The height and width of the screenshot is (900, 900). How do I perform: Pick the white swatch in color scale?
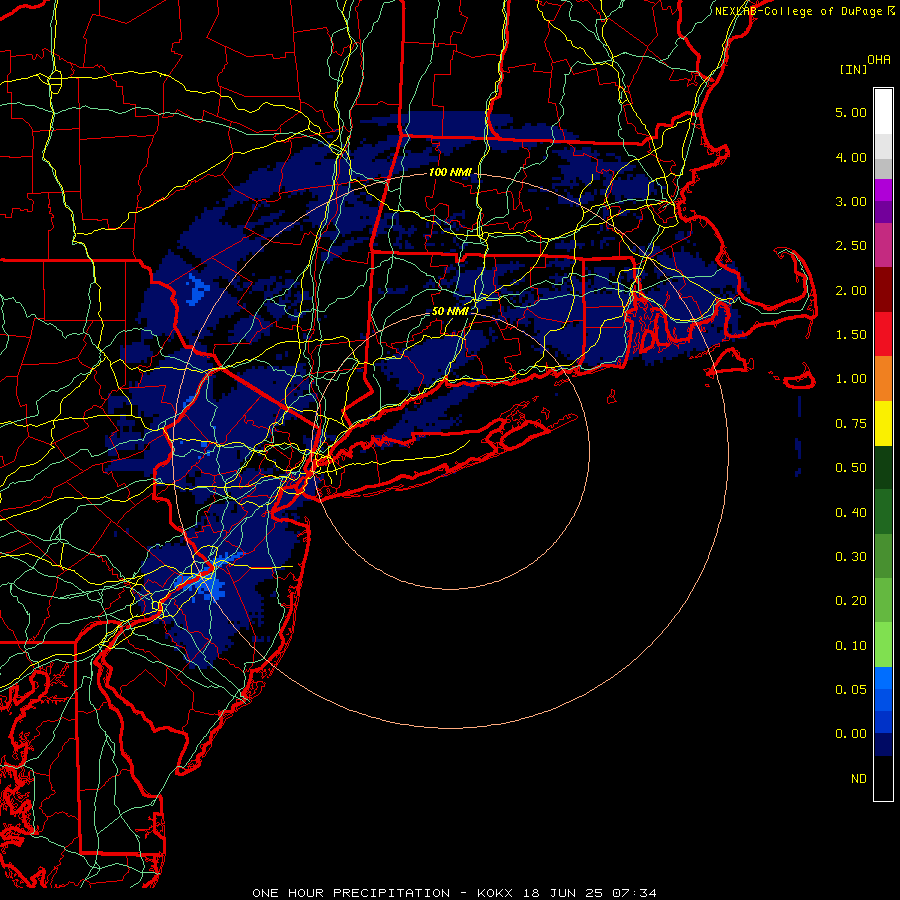(883, 112)
